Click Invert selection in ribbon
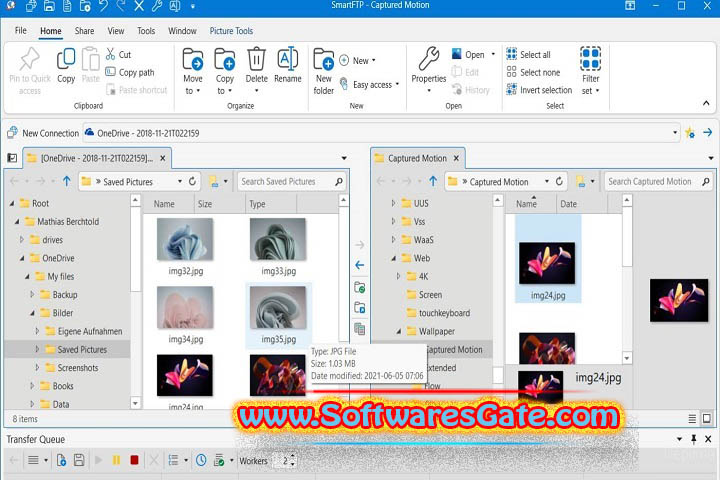The image size is (720, 480). [539, 90]
